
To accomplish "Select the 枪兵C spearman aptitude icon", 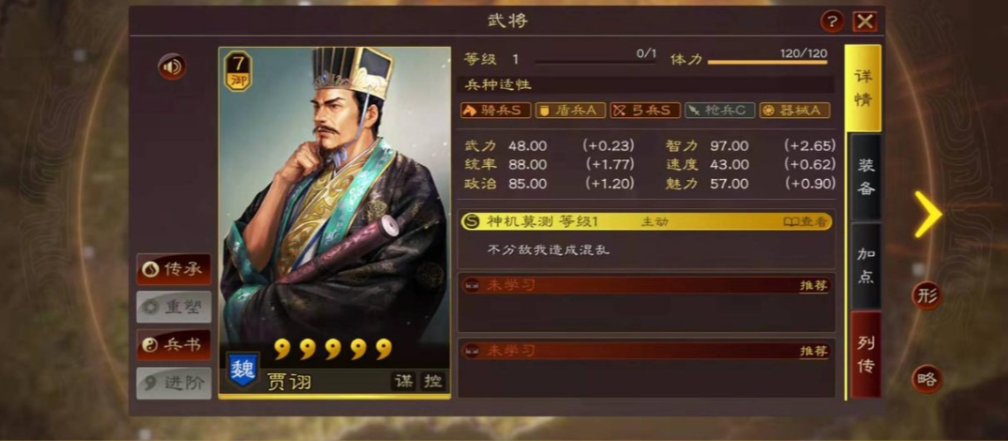I will [x=720, y=111].
